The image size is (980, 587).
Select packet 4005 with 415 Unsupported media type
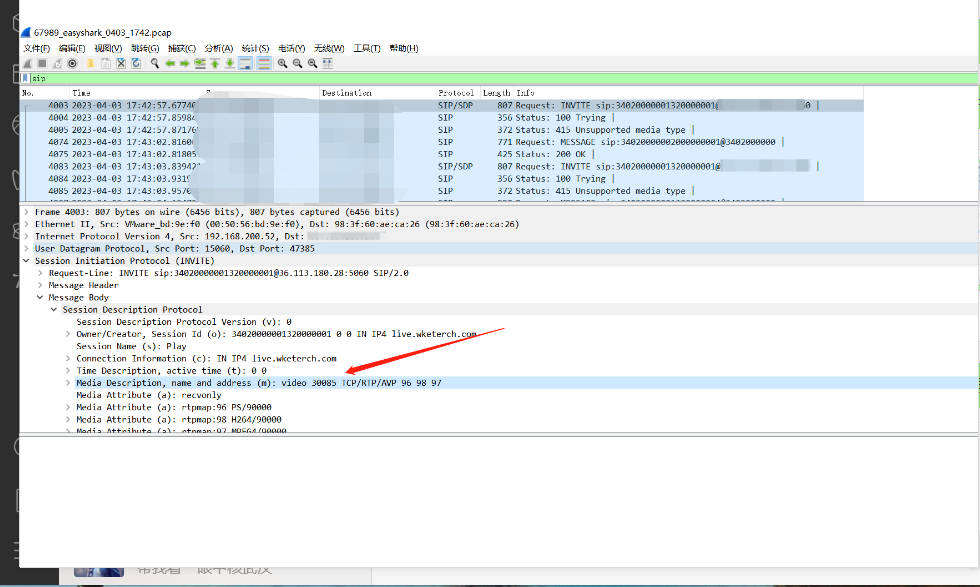442,130
